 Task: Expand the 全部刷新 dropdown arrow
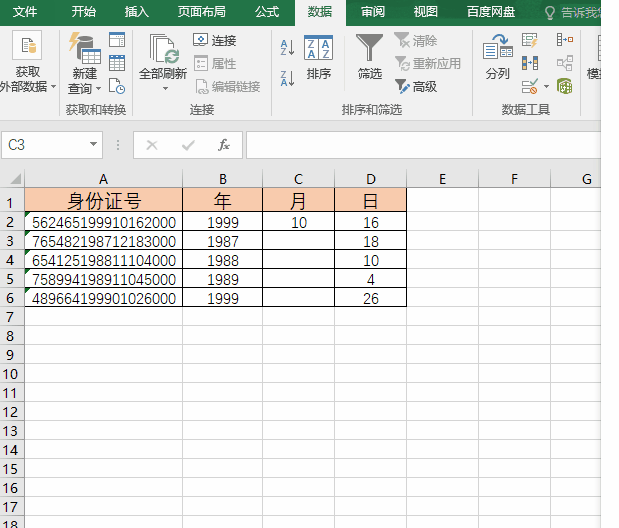(165, 88)
